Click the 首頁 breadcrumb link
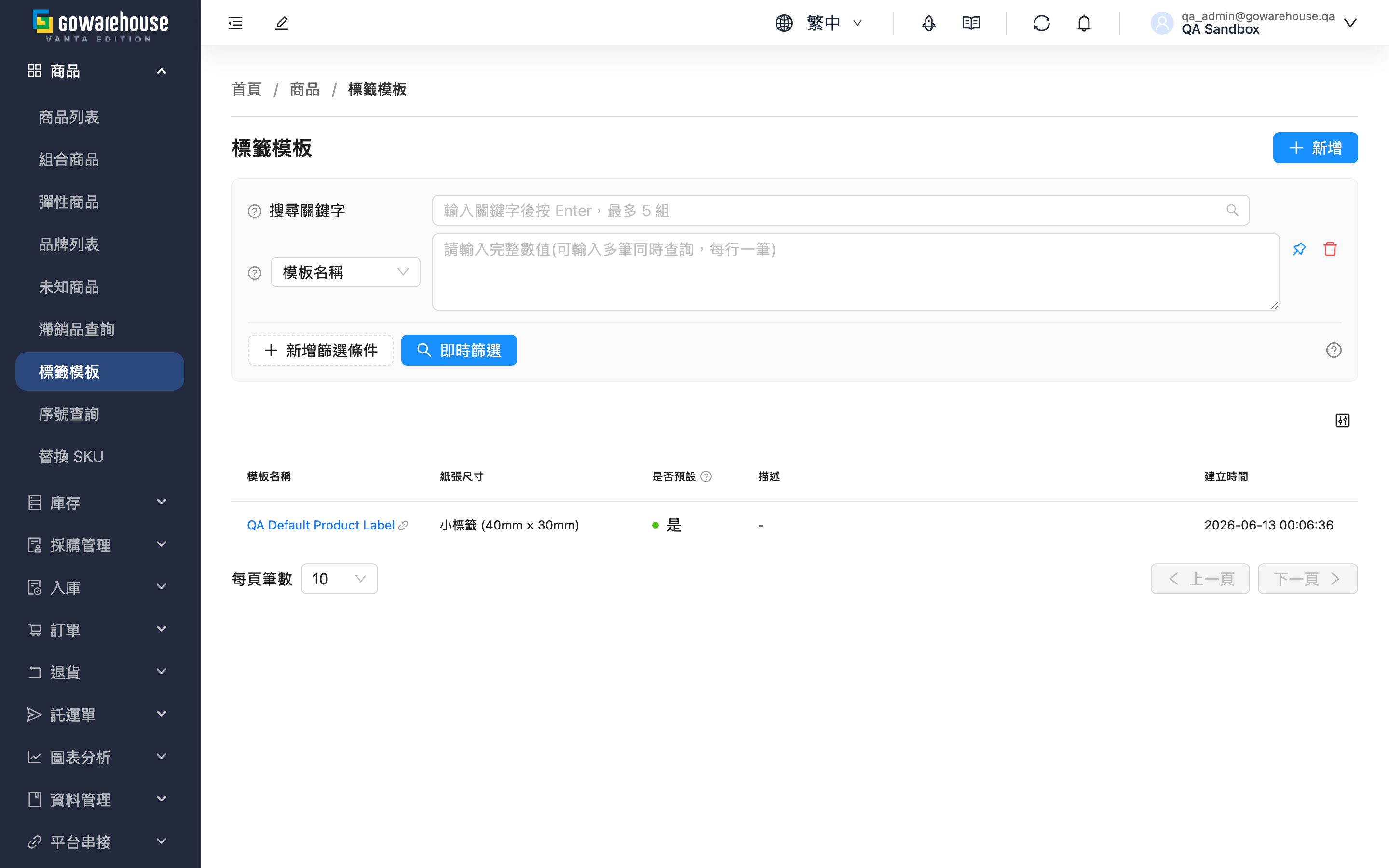 pos(246,90)
